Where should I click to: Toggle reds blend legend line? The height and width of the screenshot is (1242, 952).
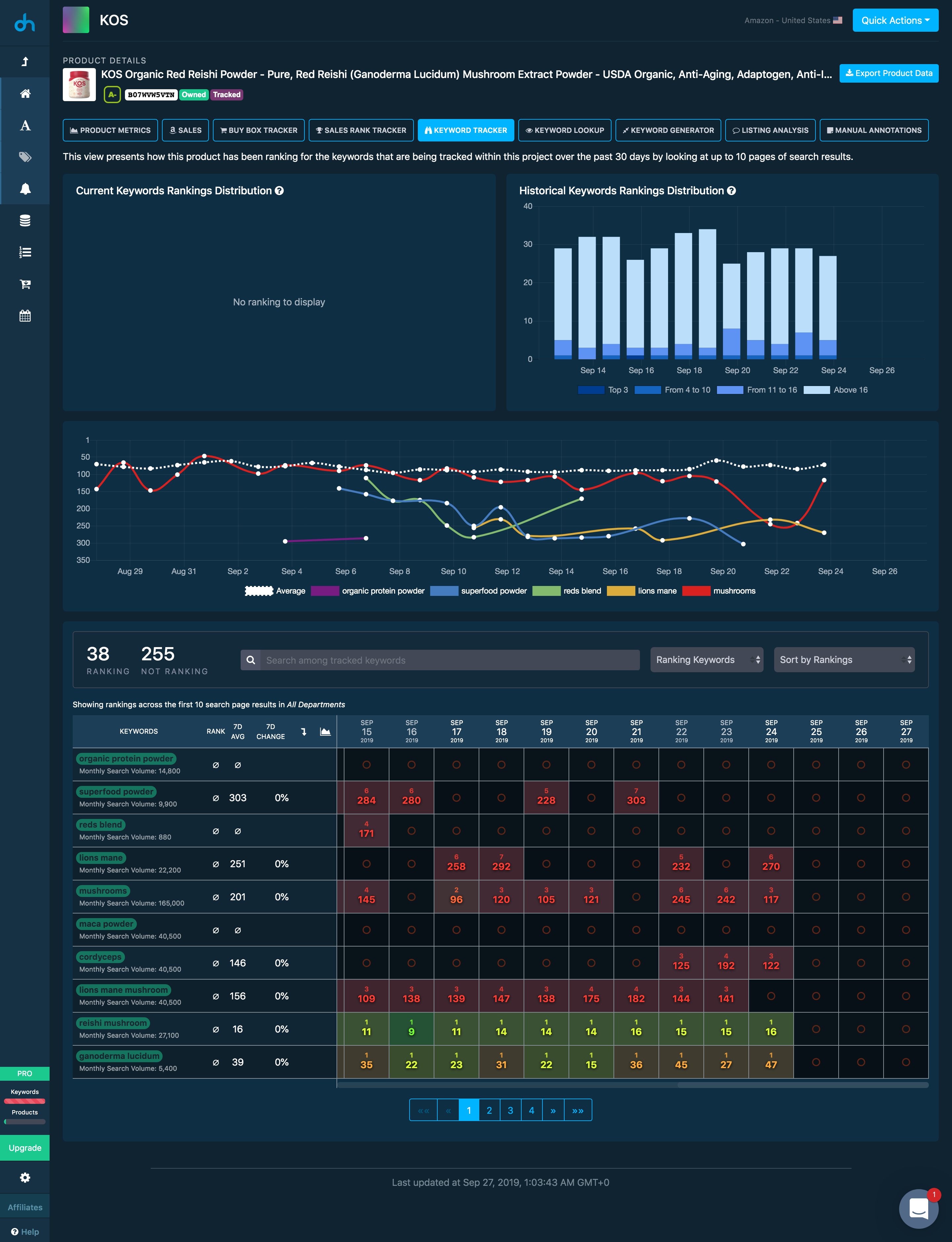click(x=567, y=591)
